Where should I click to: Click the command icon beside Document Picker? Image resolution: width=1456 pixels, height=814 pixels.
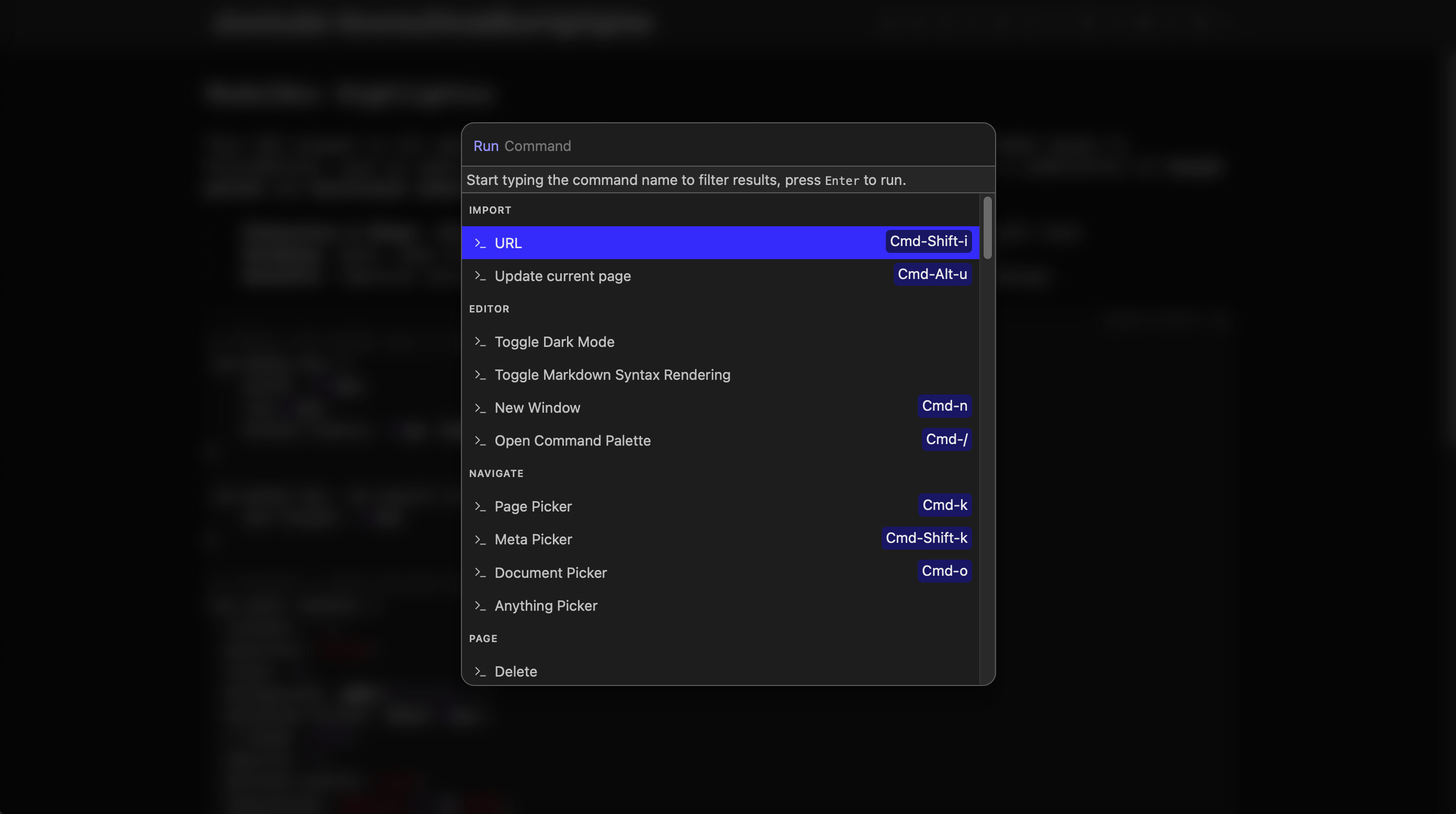coord(480,573)
